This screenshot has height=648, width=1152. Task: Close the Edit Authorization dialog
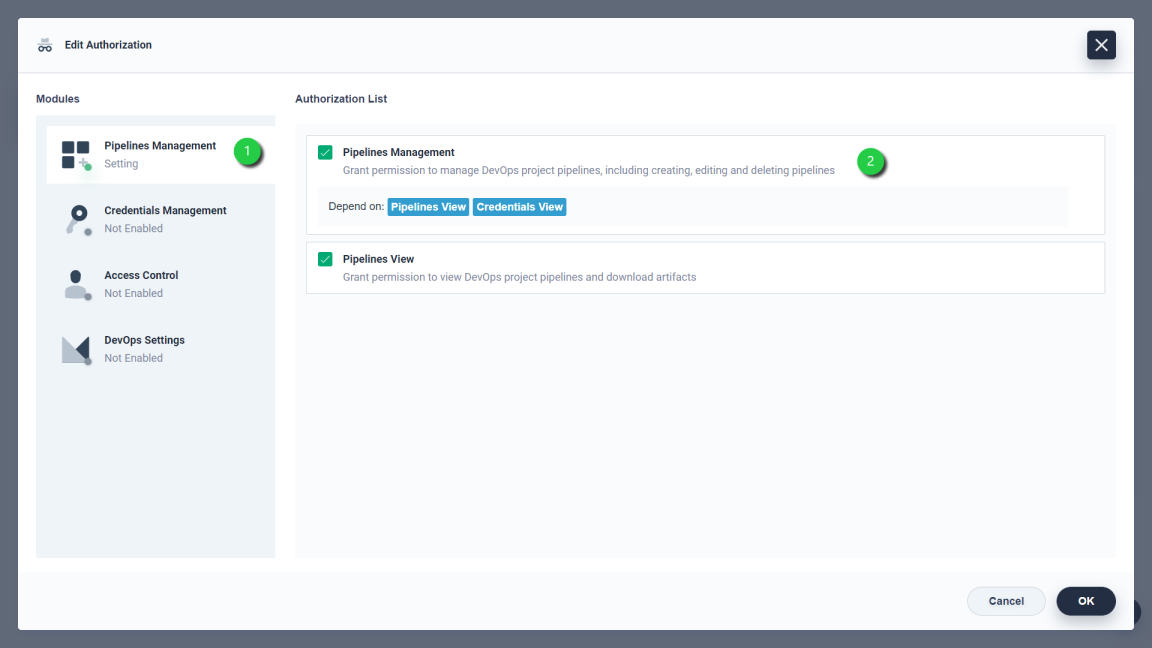pyautogui.click(x=1101, y=45)
